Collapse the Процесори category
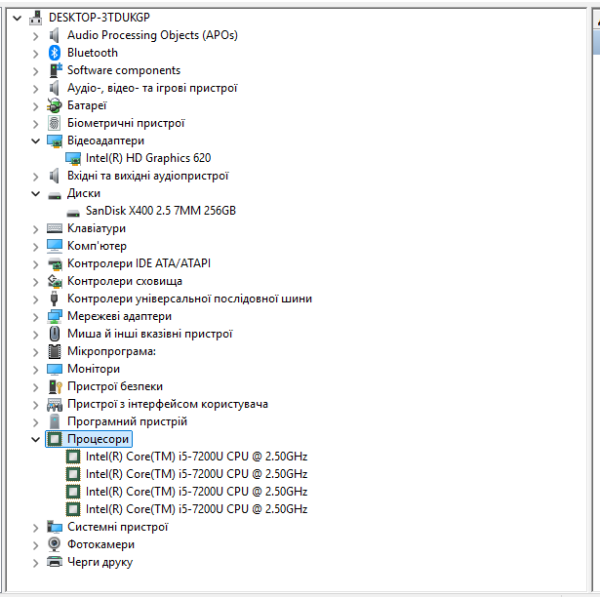 (36, 439)
